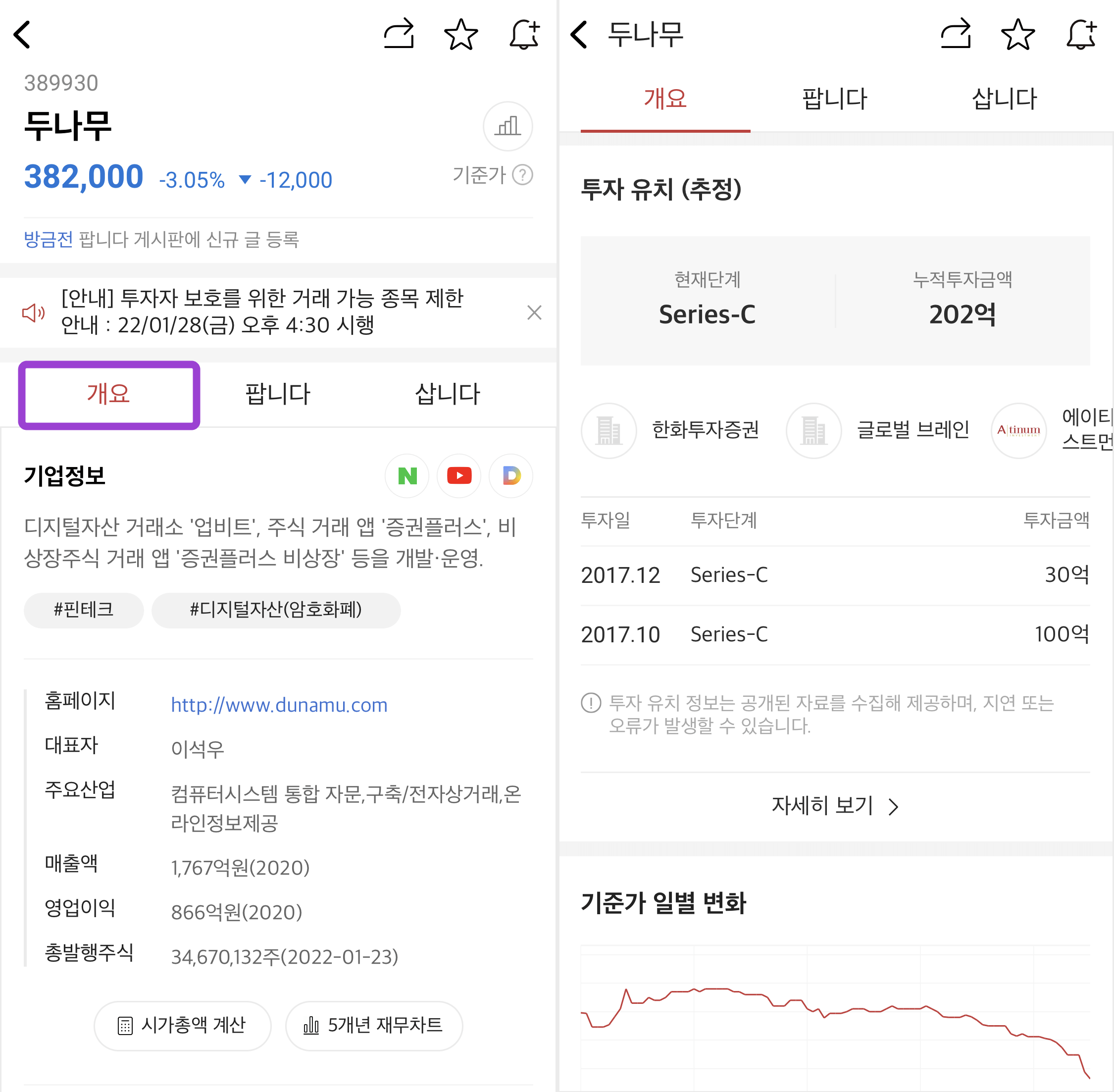Viewport: 1114px width, 1092px height.
Task: Open the 5개년 재무차트 button
Action: [x=374, y=1025]
